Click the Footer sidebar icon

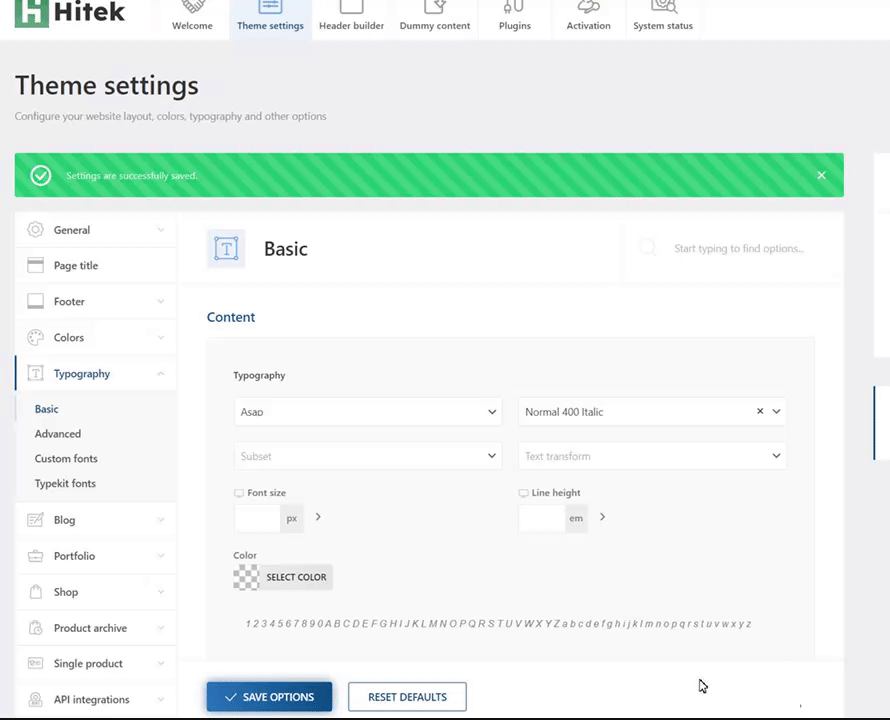pos(35,301)
